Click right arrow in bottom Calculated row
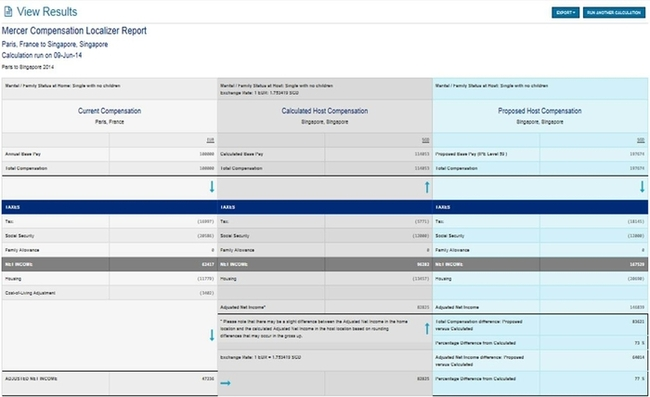 click(x=226, y=383)
